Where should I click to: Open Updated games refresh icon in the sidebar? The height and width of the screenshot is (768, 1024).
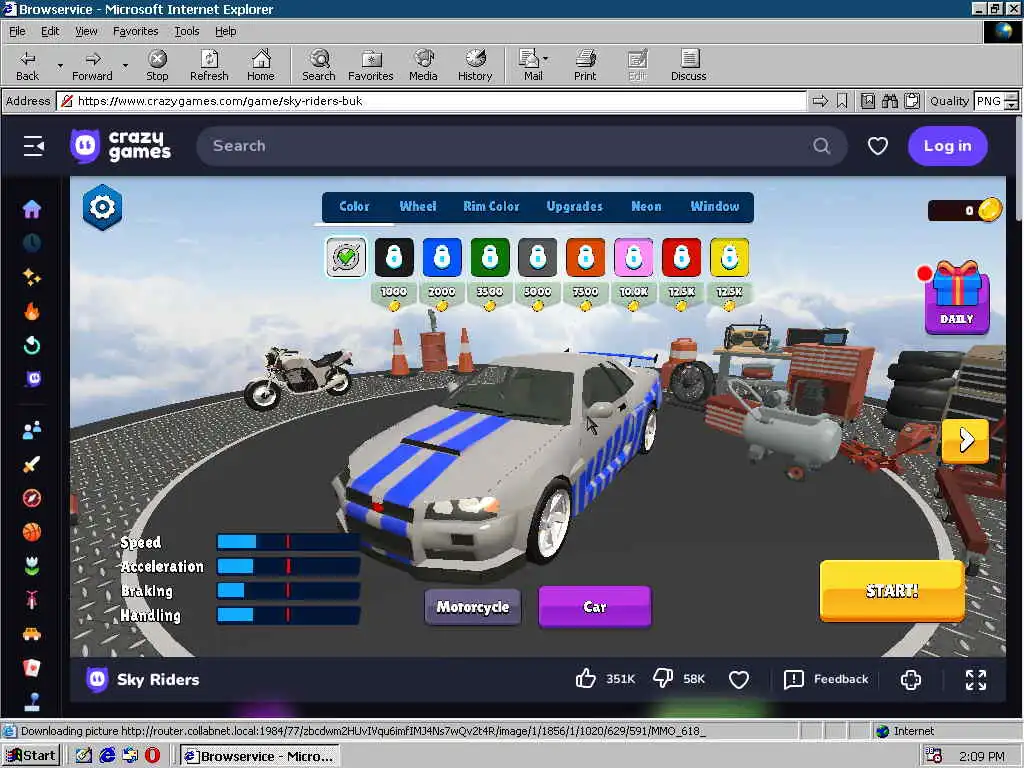click(32, 345)
